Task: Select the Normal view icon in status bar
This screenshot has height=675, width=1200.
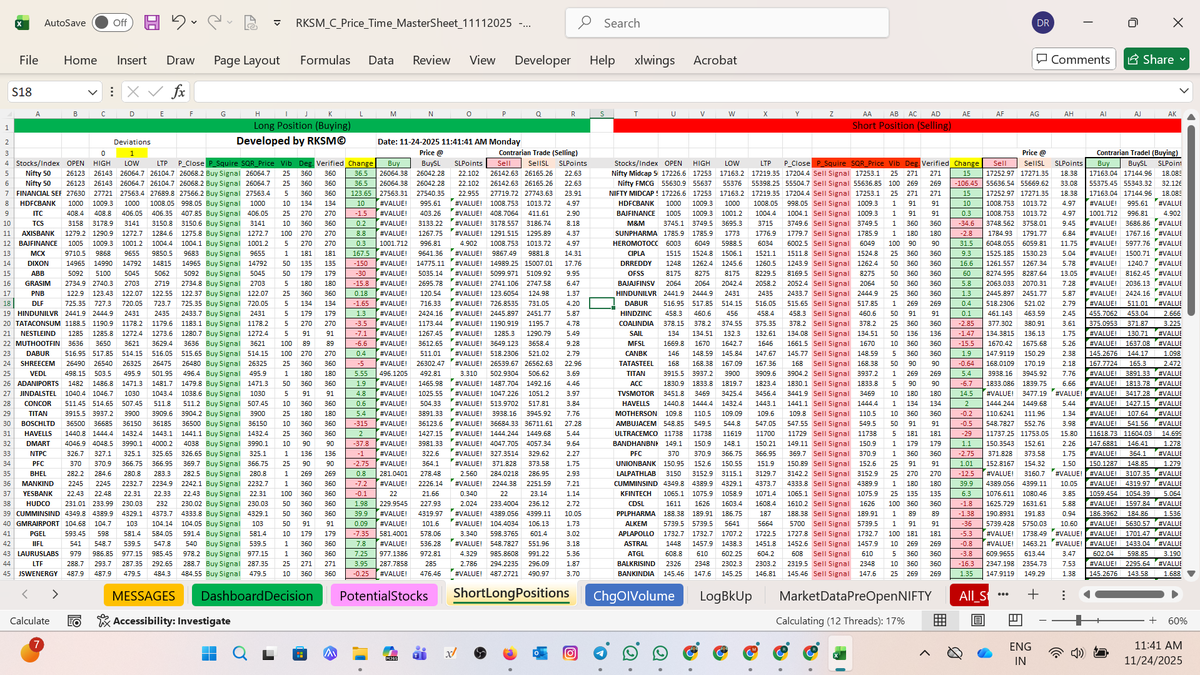Action: point(940,621)
